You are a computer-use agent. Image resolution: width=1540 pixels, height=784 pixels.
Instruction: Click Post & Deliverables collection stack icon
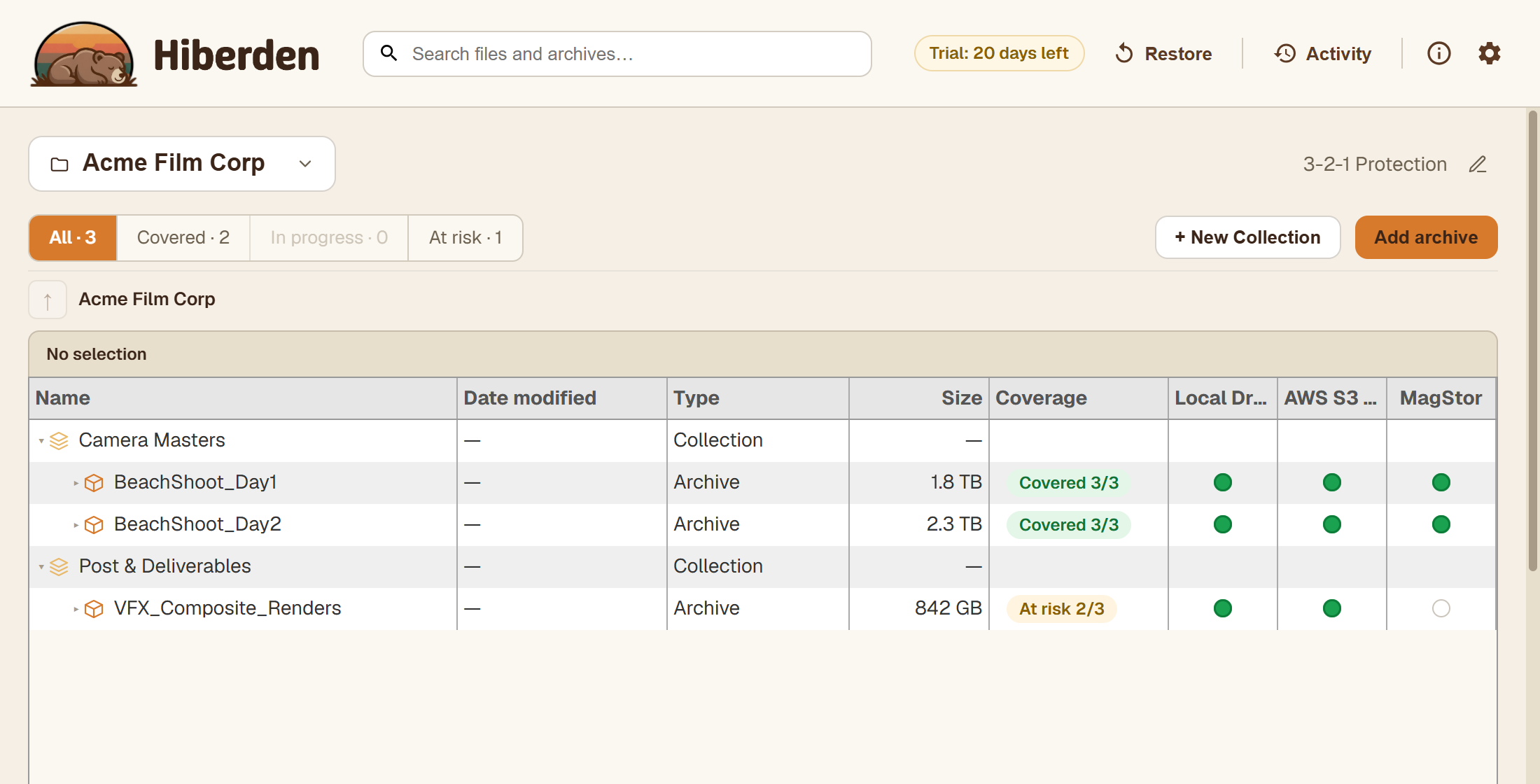pos(59,566)
